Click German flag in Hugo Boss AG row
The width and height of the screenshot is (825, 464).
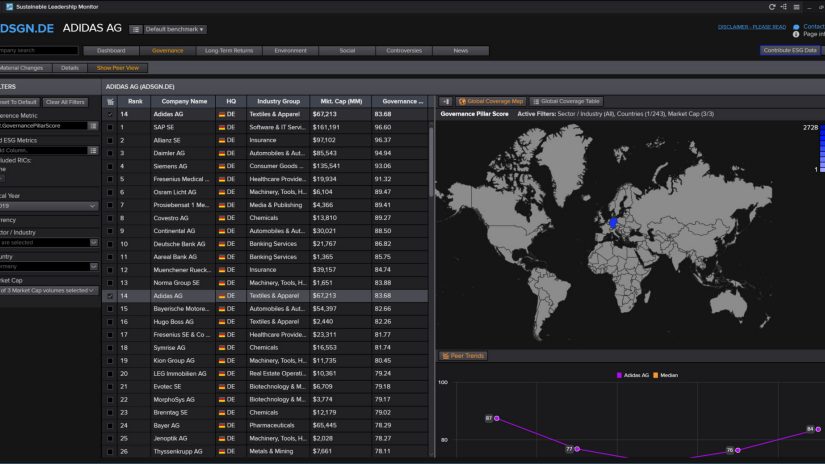coord(222,322)
